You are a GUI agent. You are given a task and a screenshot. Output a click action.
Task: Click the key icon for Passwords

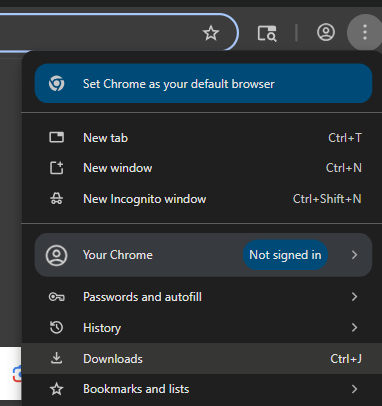[56, 297]
